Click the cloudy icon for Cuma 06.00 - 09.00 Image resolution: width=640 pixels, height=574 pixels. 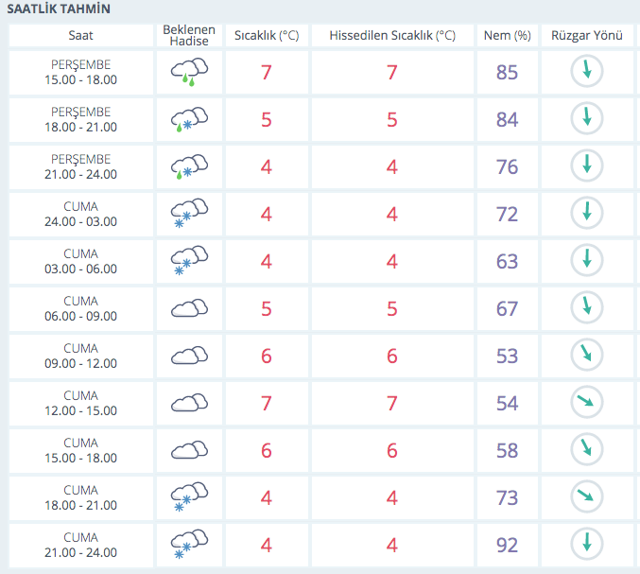(x=189, y=308)
